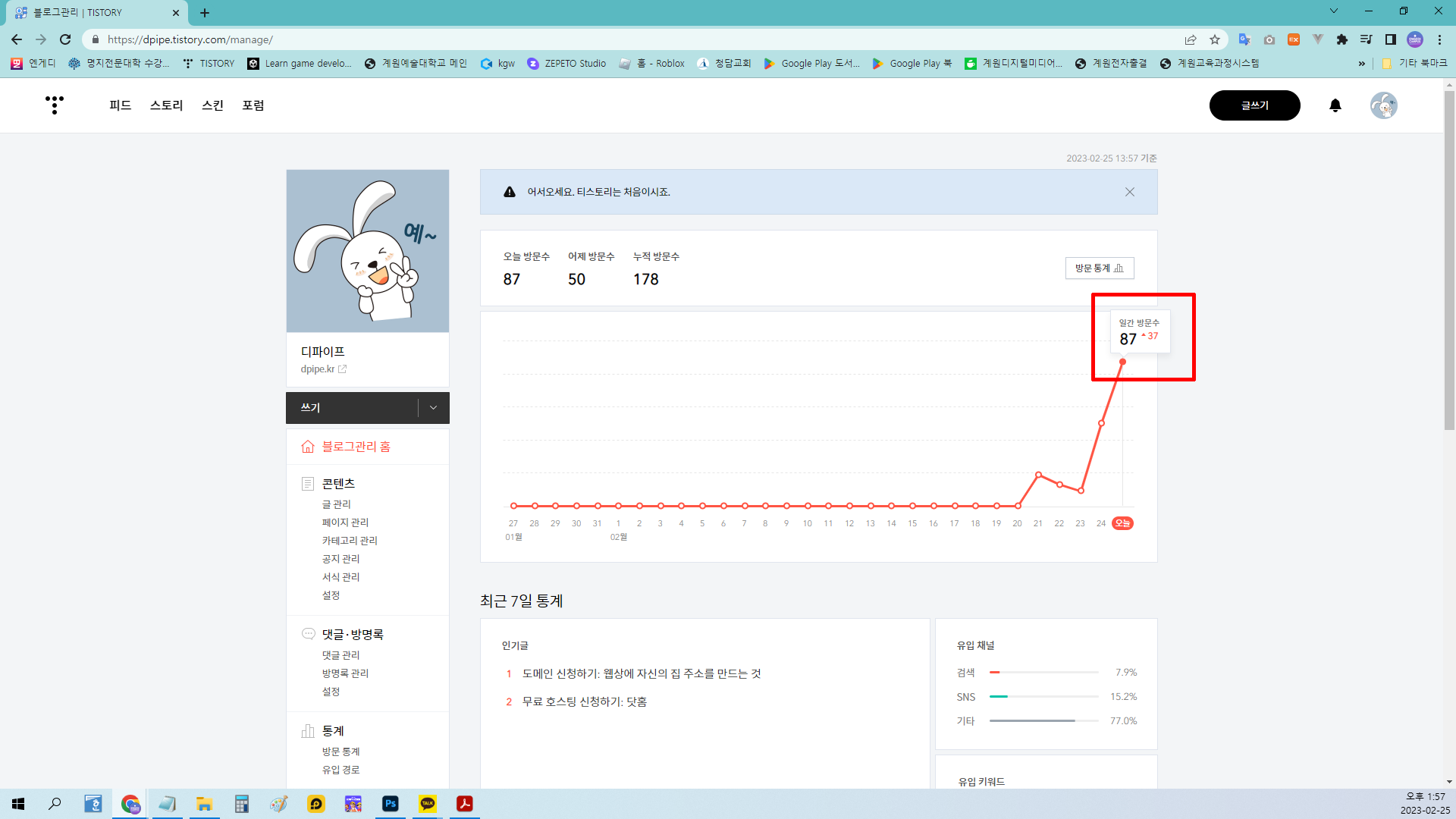Open the 포럼 menu

pyautogui.click(x=253, y=105)
